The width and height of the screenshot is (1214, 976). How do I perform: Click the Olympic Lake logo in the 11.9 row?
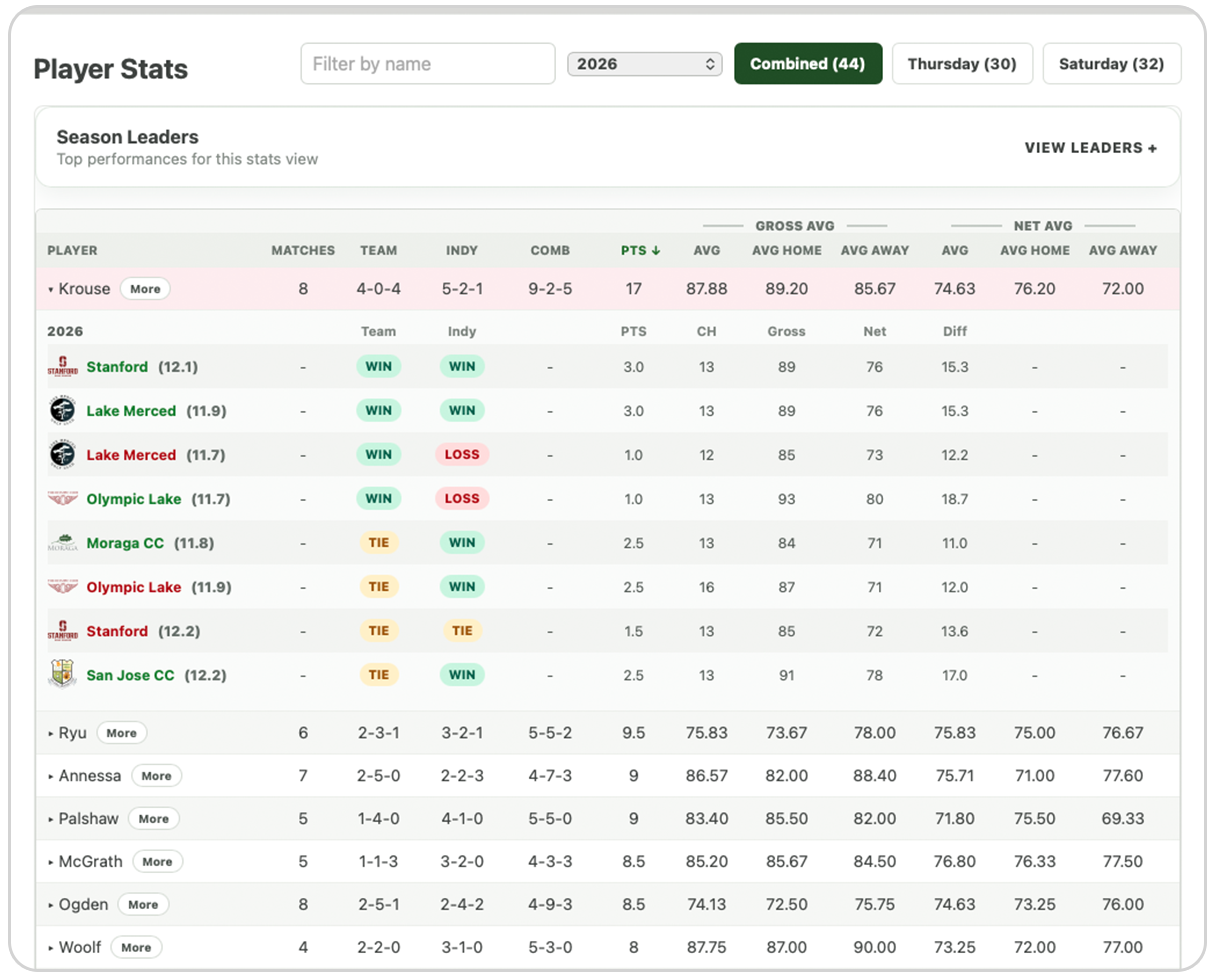[x=62, y=587]
